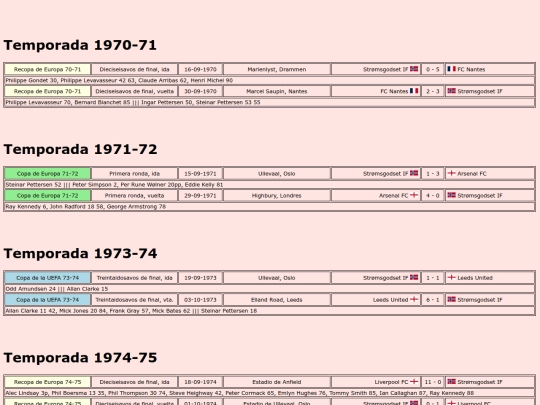Click the Primera ronda, vuelta cell
Image resolution: width=540 pixels, height=405 pixels.
pos(135,196)
